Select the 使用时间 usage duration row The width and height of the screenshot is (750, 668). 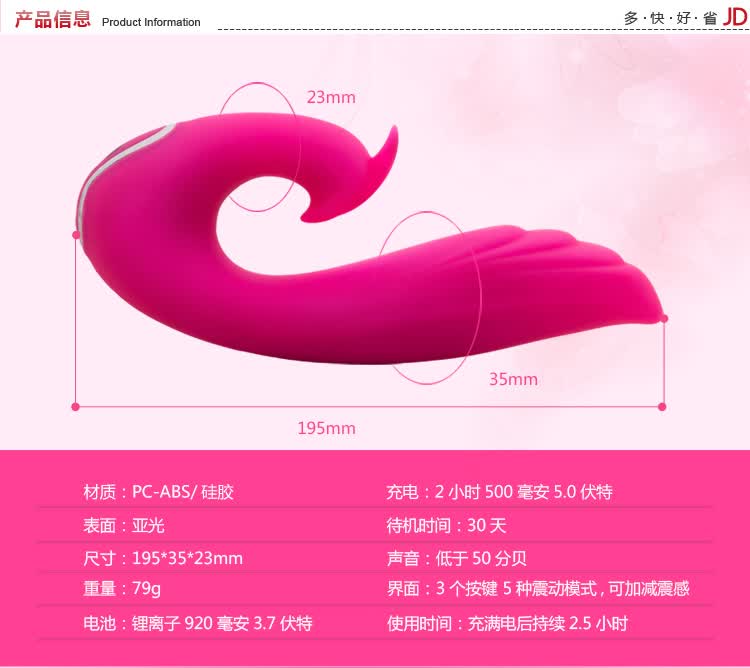click(x=507, y=623)
